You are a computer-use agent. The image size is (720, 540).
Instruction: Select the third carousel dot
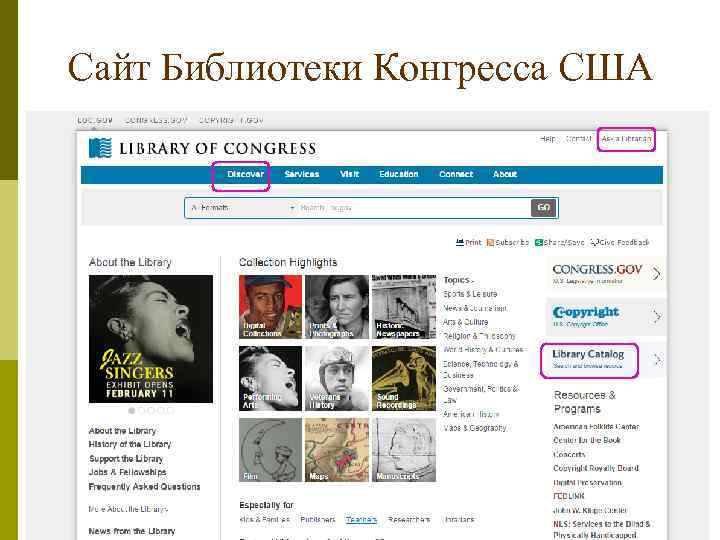[x=151, y=410]
